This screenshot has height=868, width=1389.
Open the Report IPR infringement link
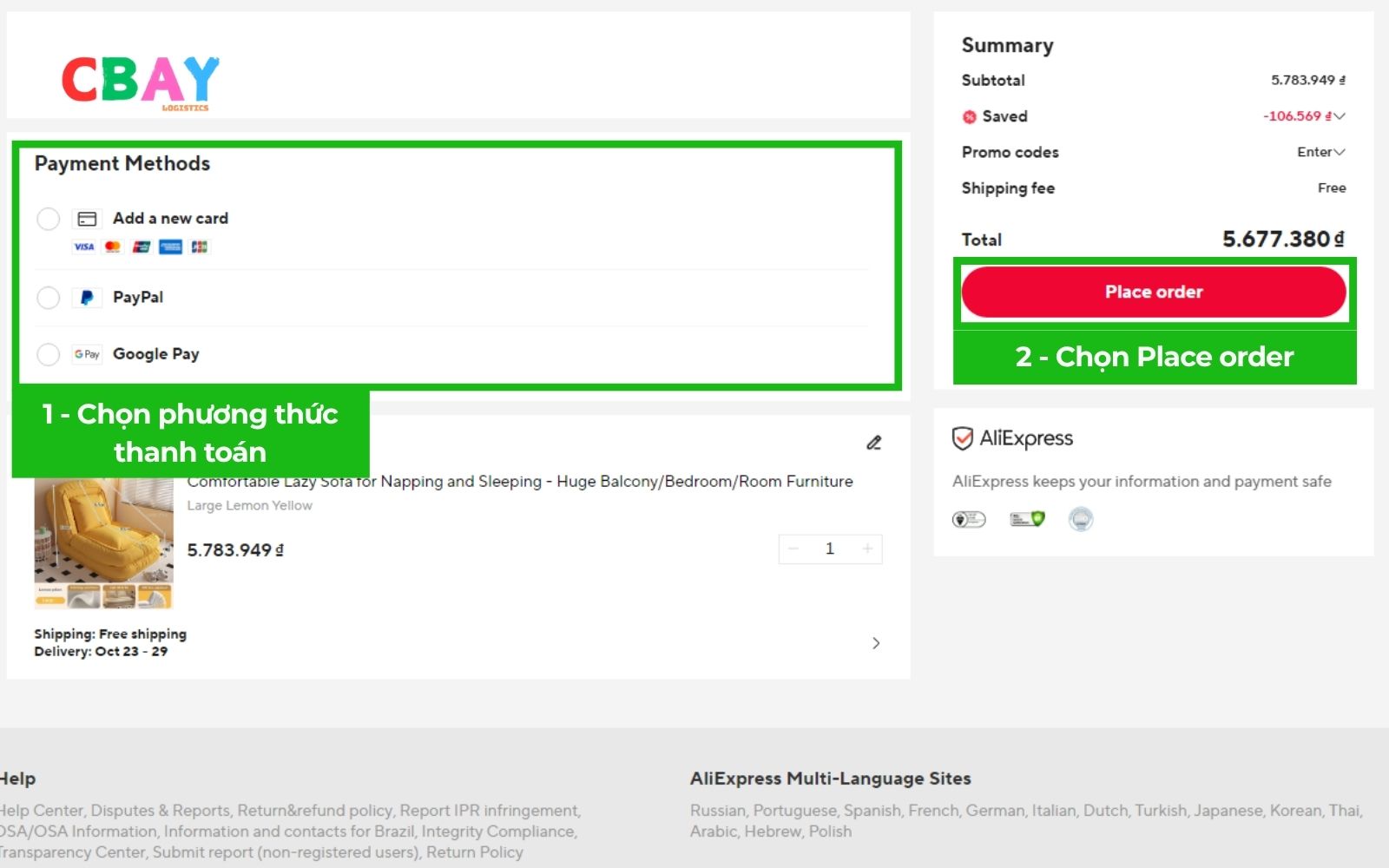tap(490, 810)
